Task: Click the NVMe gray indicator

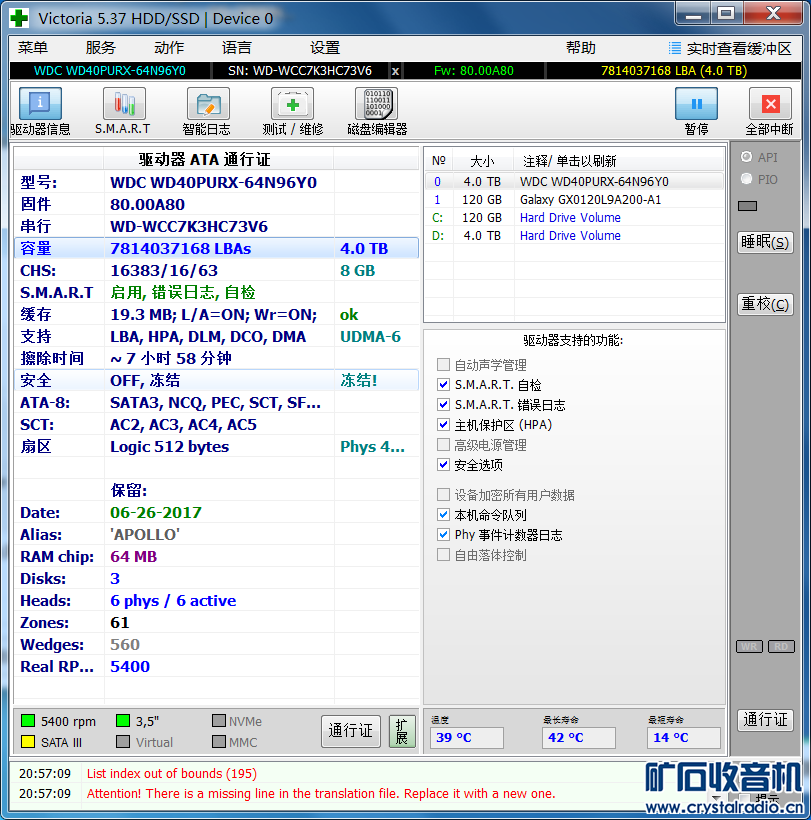Action: pyautogui.click(x=219, y=721)
